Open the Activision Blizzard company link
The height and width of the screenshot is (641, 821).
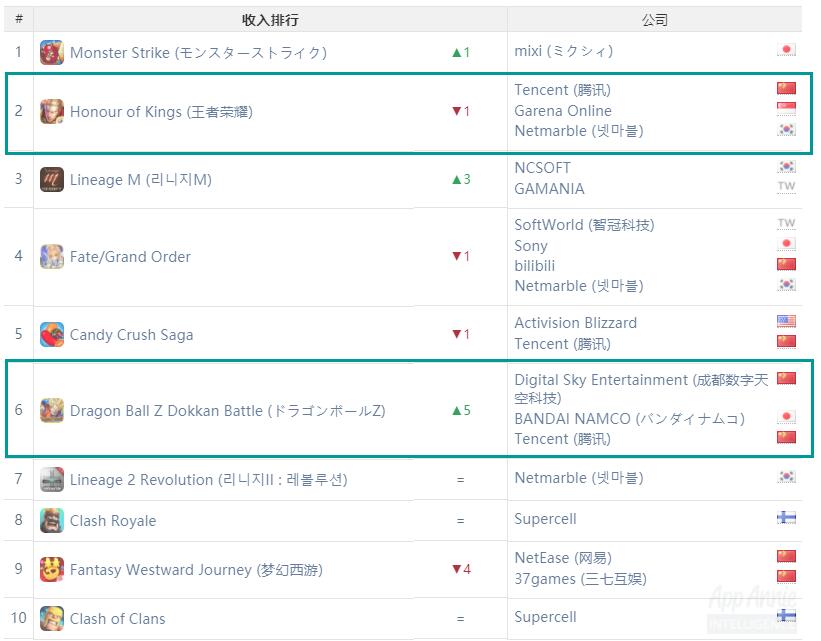(575, 323)
